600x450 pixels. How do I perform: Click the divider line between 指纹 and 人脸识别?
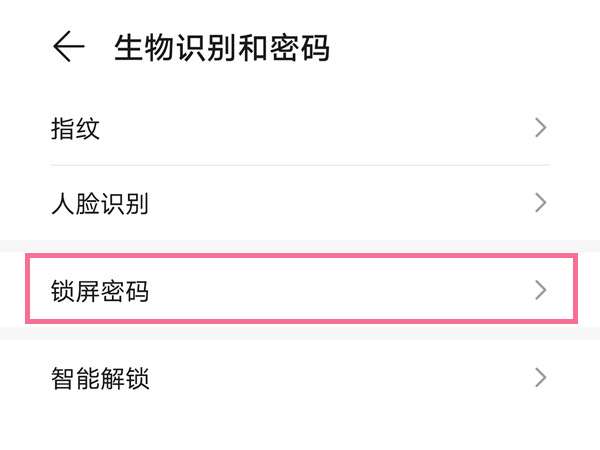[x=300, y=165]
